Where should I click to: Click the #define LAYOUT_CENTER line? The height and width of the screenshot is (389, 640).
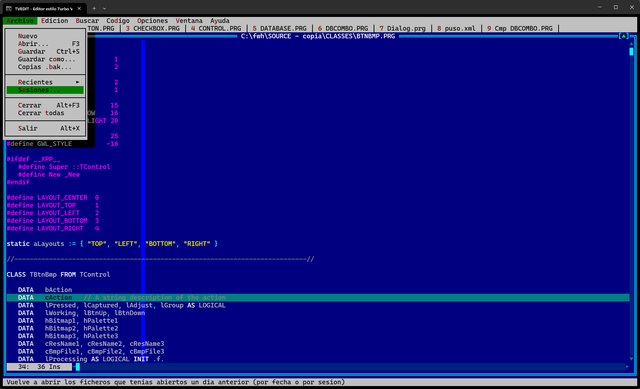[x=53, y=198]
